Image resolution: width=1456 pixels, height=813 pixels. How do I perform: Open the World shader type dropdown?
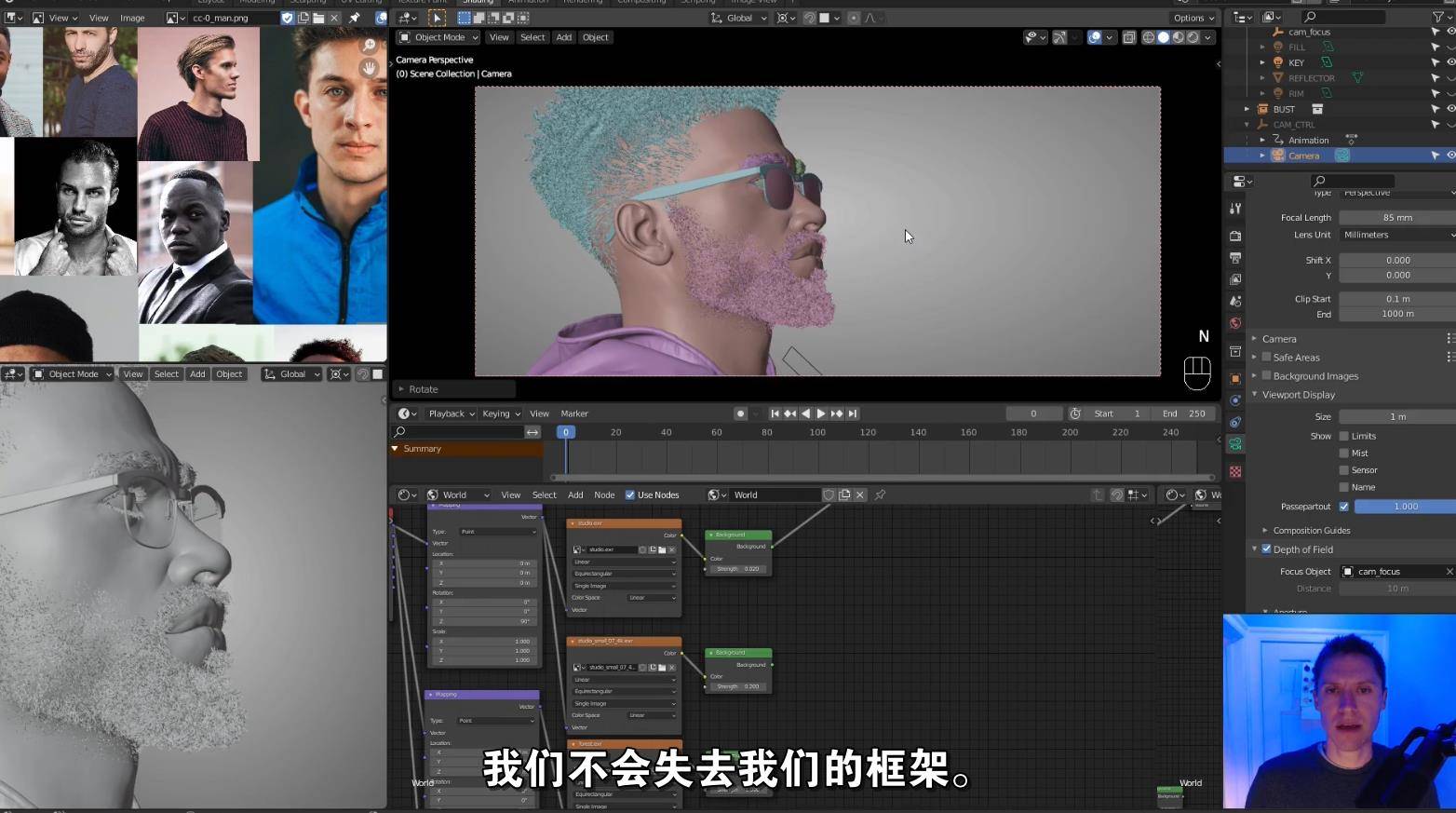[459, 495]
